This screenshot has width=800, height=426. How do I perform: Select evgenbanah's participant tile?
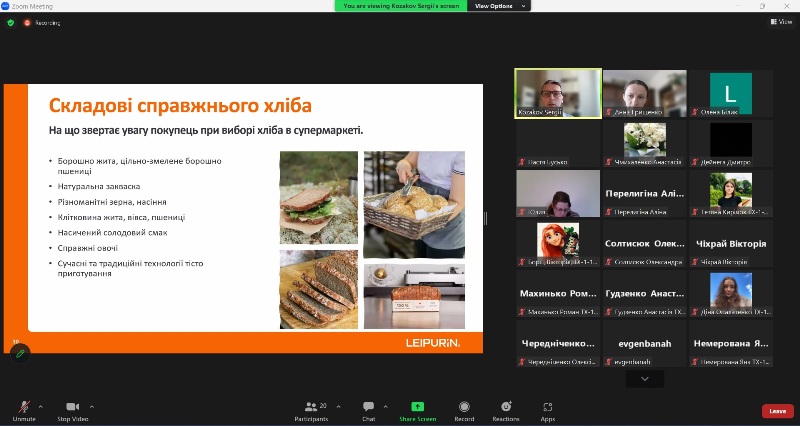[645, 343]
